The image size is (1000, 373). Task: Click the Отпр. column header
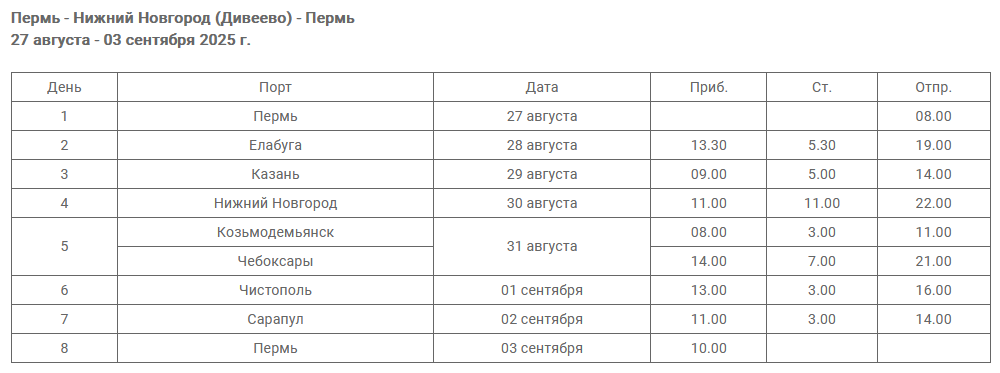(934, 87)
